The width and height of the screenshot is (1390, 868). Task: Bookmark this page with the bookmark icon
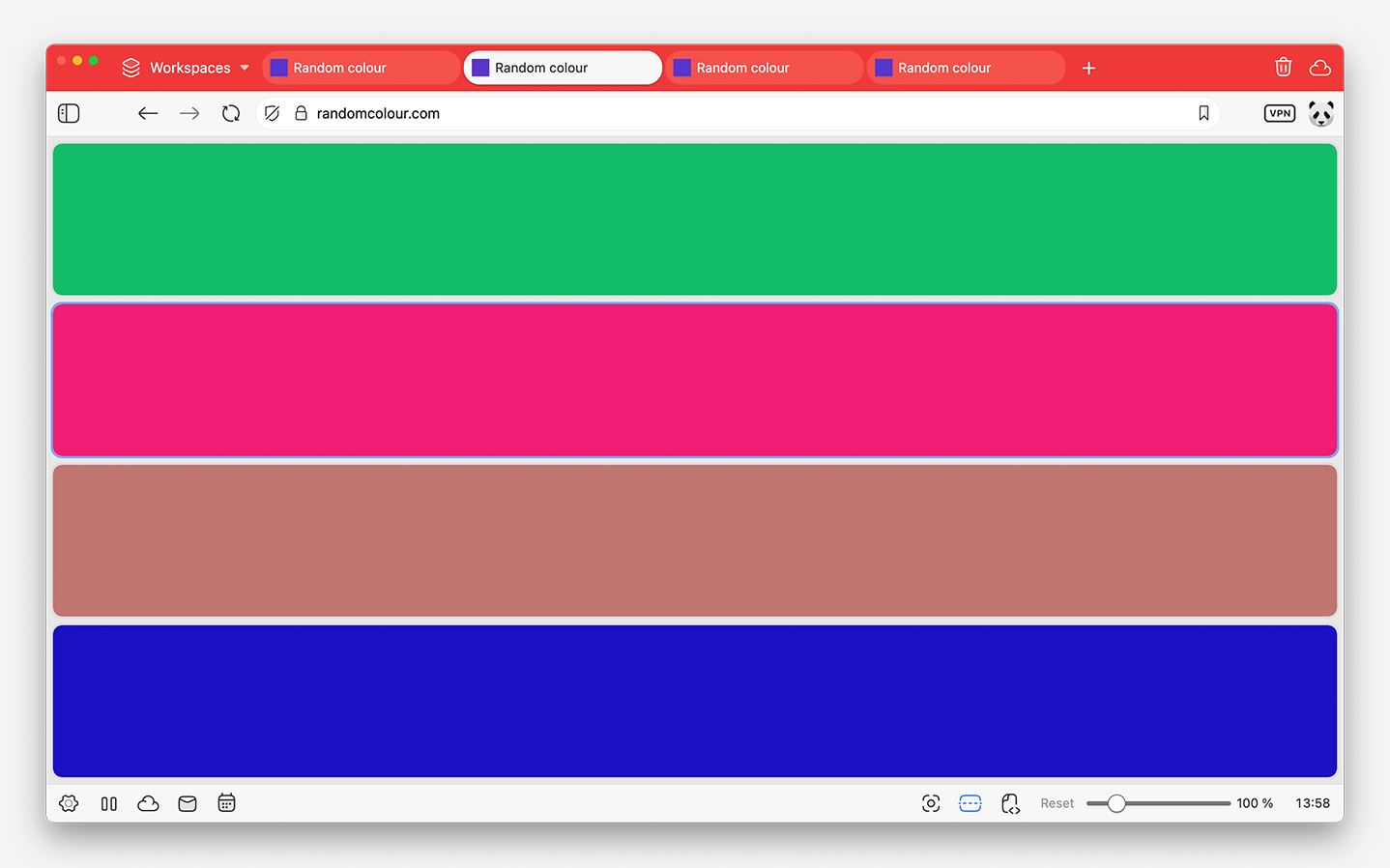[1203, 113]
